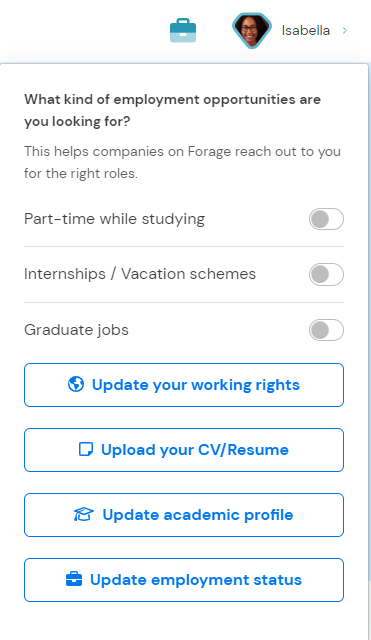Open Update academic profile

pyautogui.click(x=184, y=515)
